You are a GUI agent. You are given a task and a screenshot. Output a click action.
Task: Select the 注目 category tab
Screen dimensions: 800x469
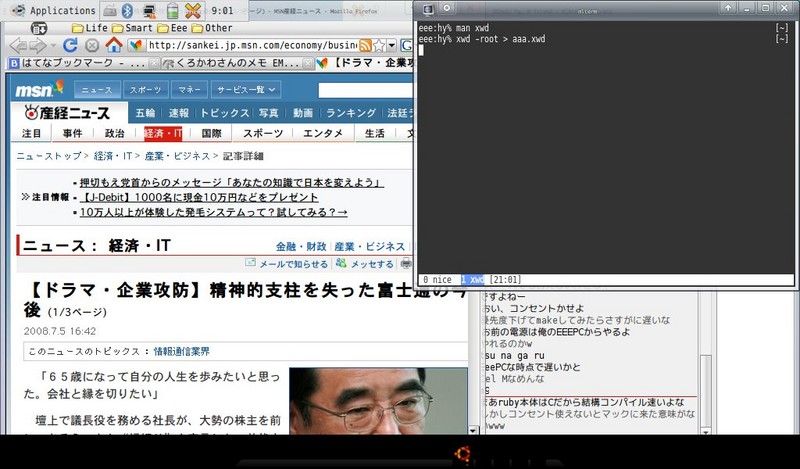pos(31,133)
